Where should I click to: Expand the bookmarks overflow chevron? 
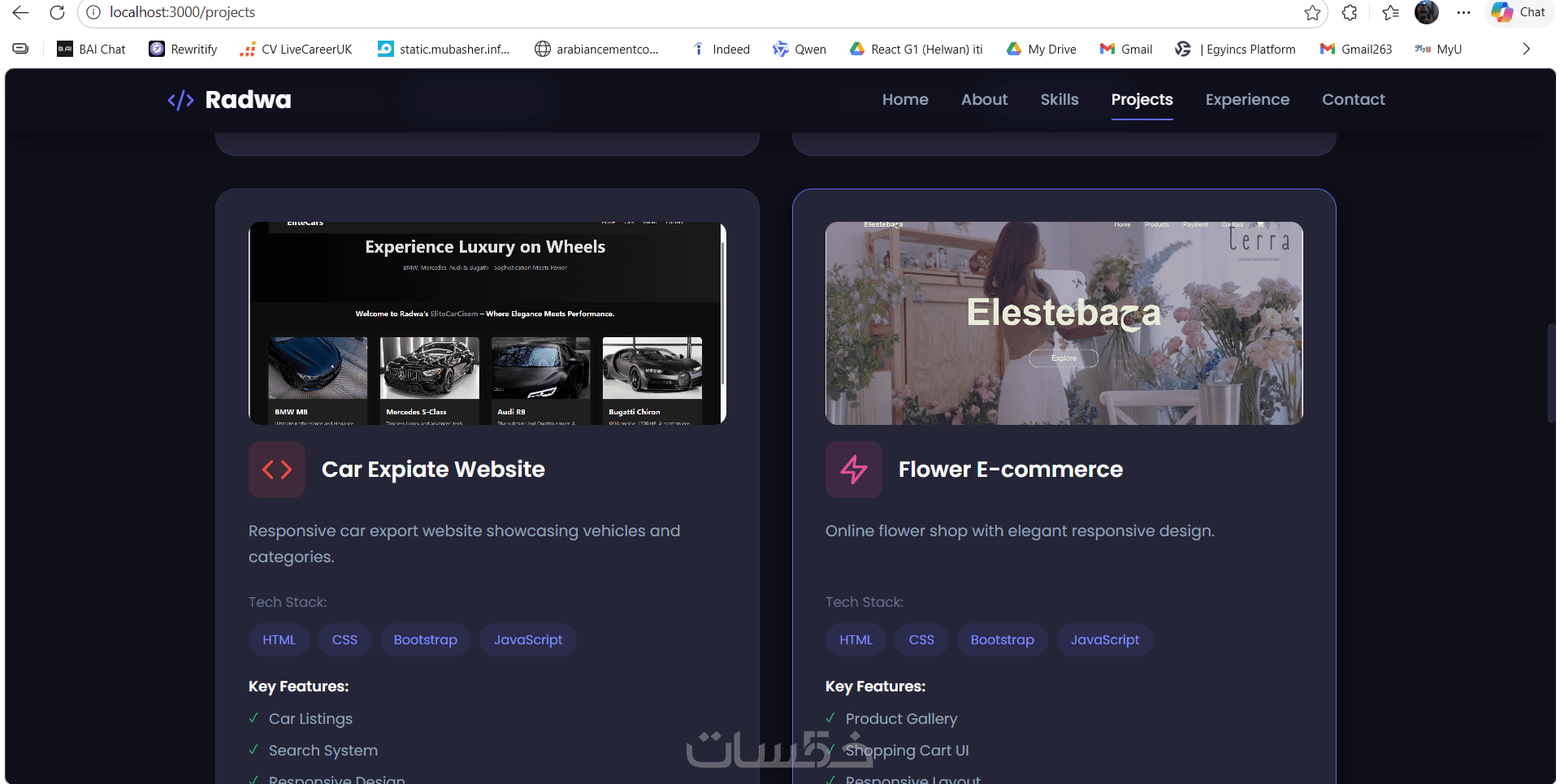[1526, 49]
